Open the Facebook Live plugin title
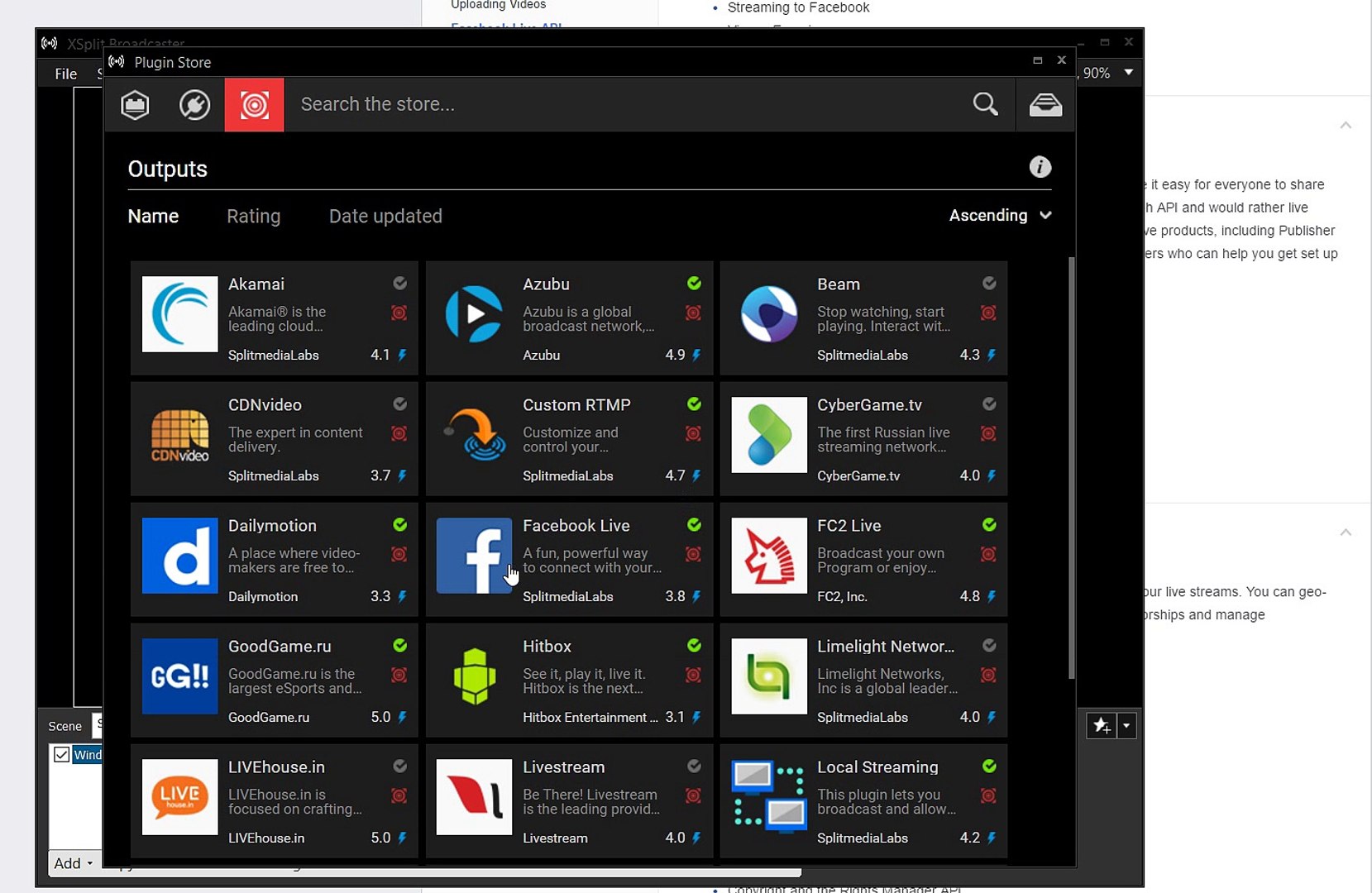 pos(576,526)
